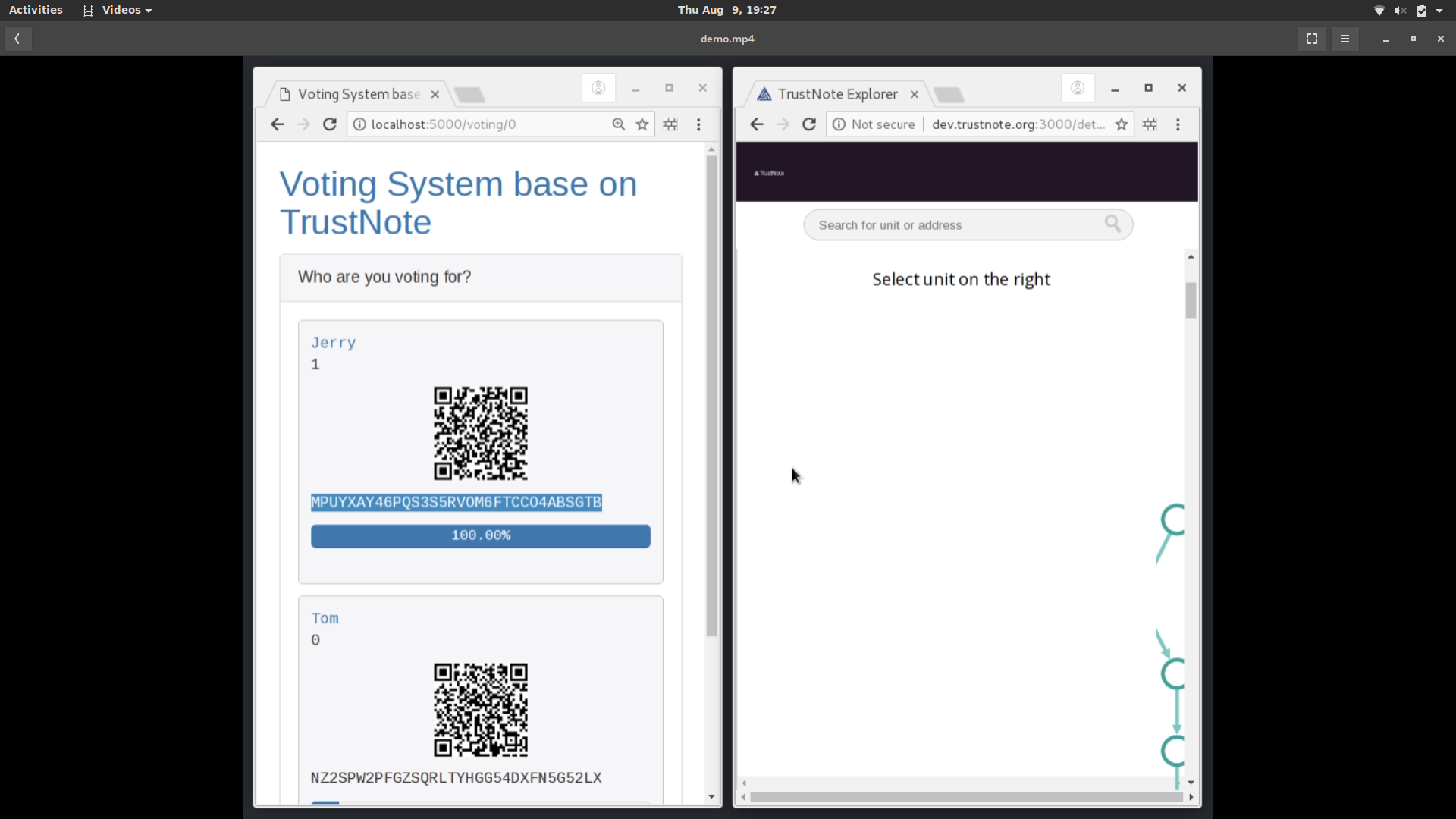
Task: Go back in the voting browser window
Action: coord(278,124)
